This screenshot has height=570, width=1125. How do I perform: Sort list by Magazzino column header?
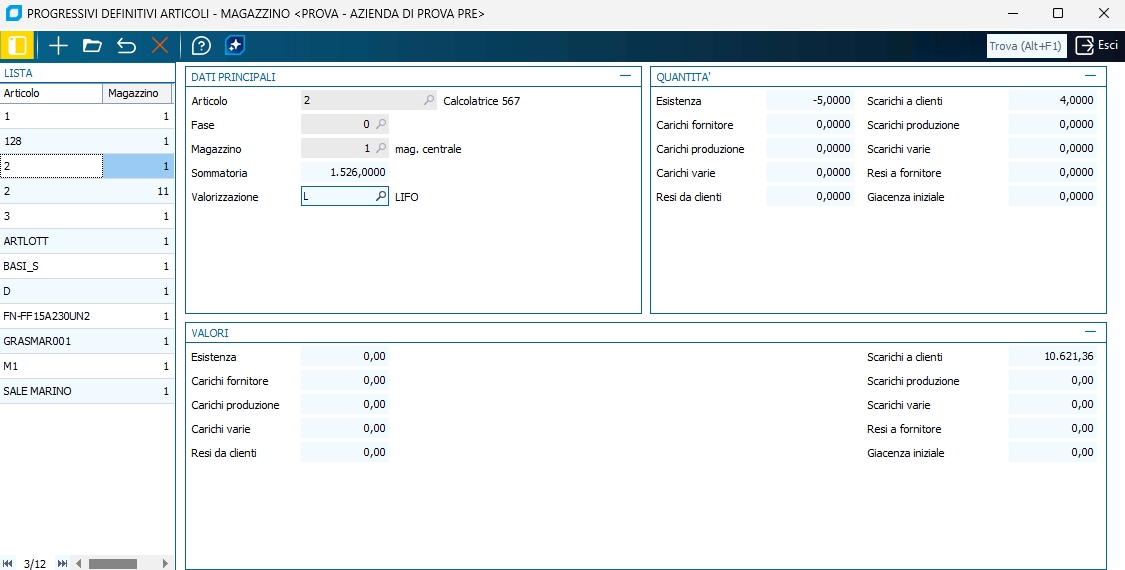(137, 93)
